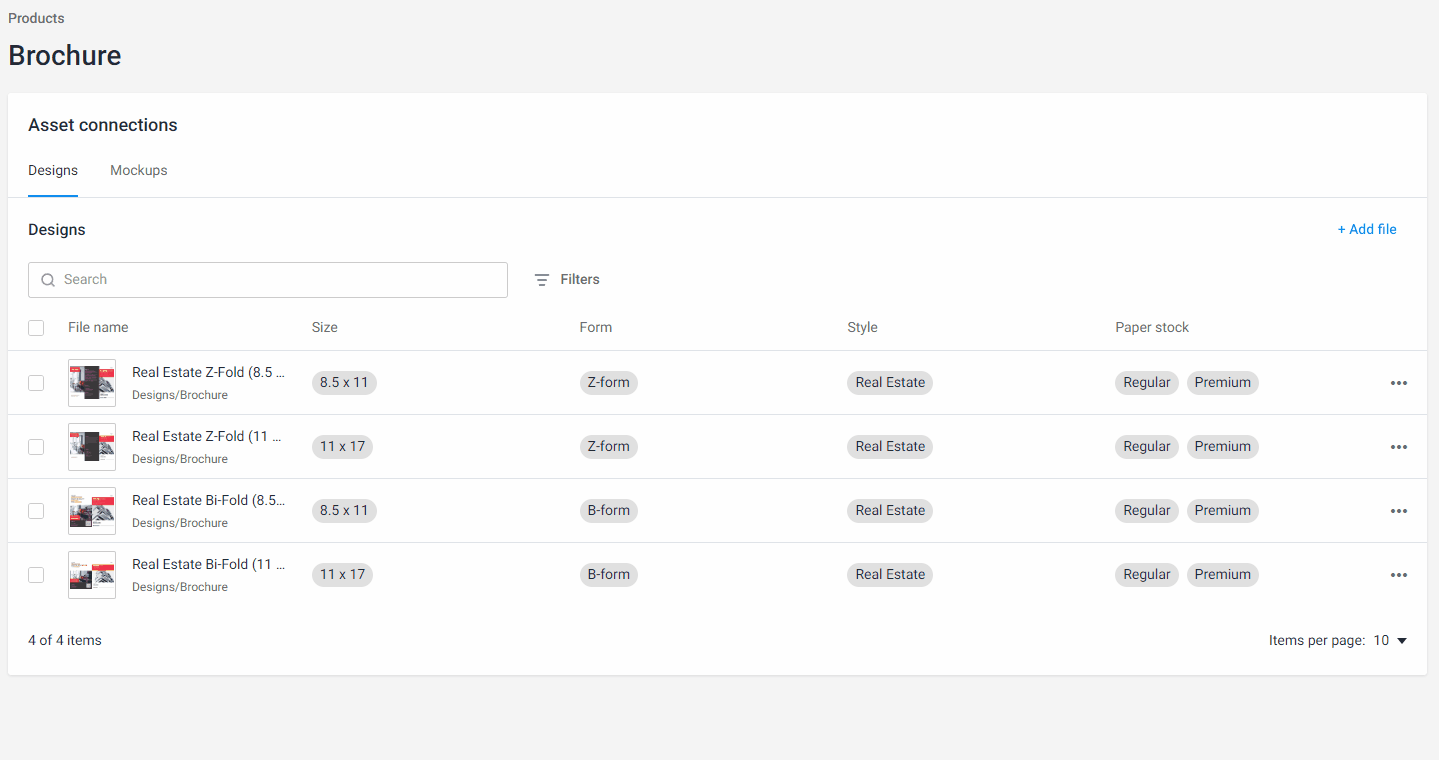1439x760 pixels.
Task: Click the Add file link
Action: [x=1366, y=229]
